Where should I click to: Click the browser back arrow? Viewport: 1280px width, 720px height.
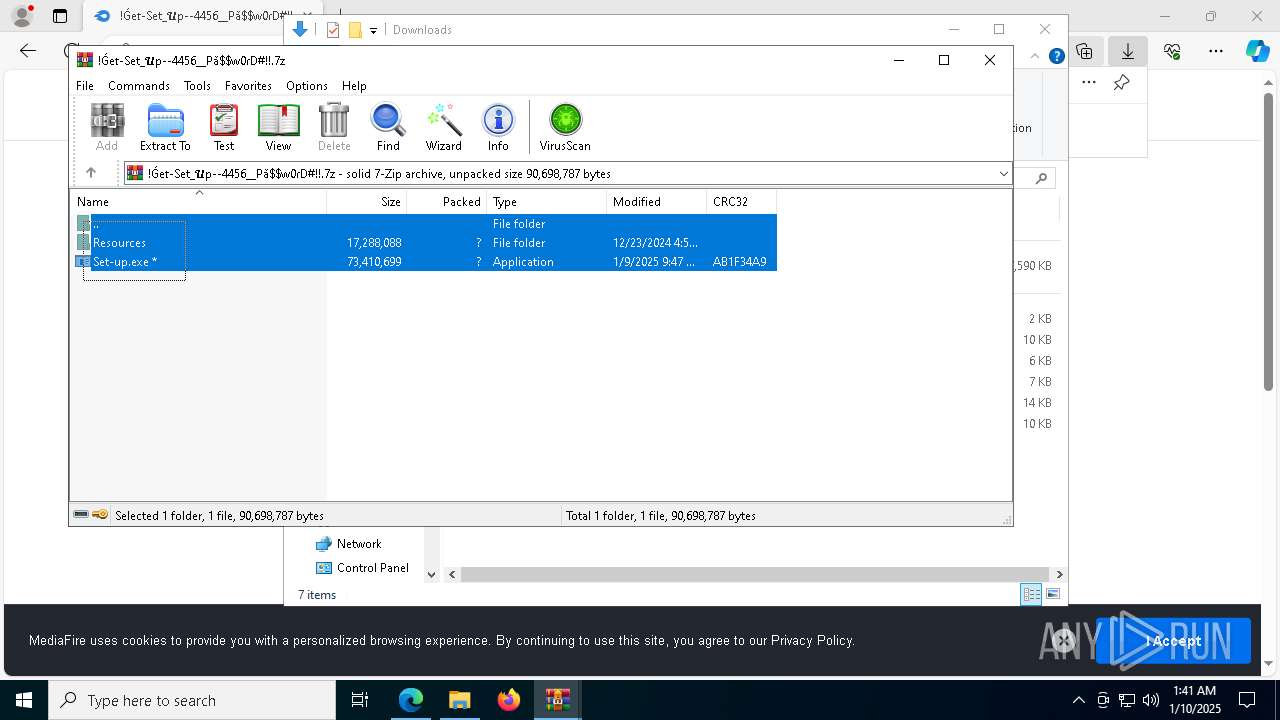click(28, 51)
